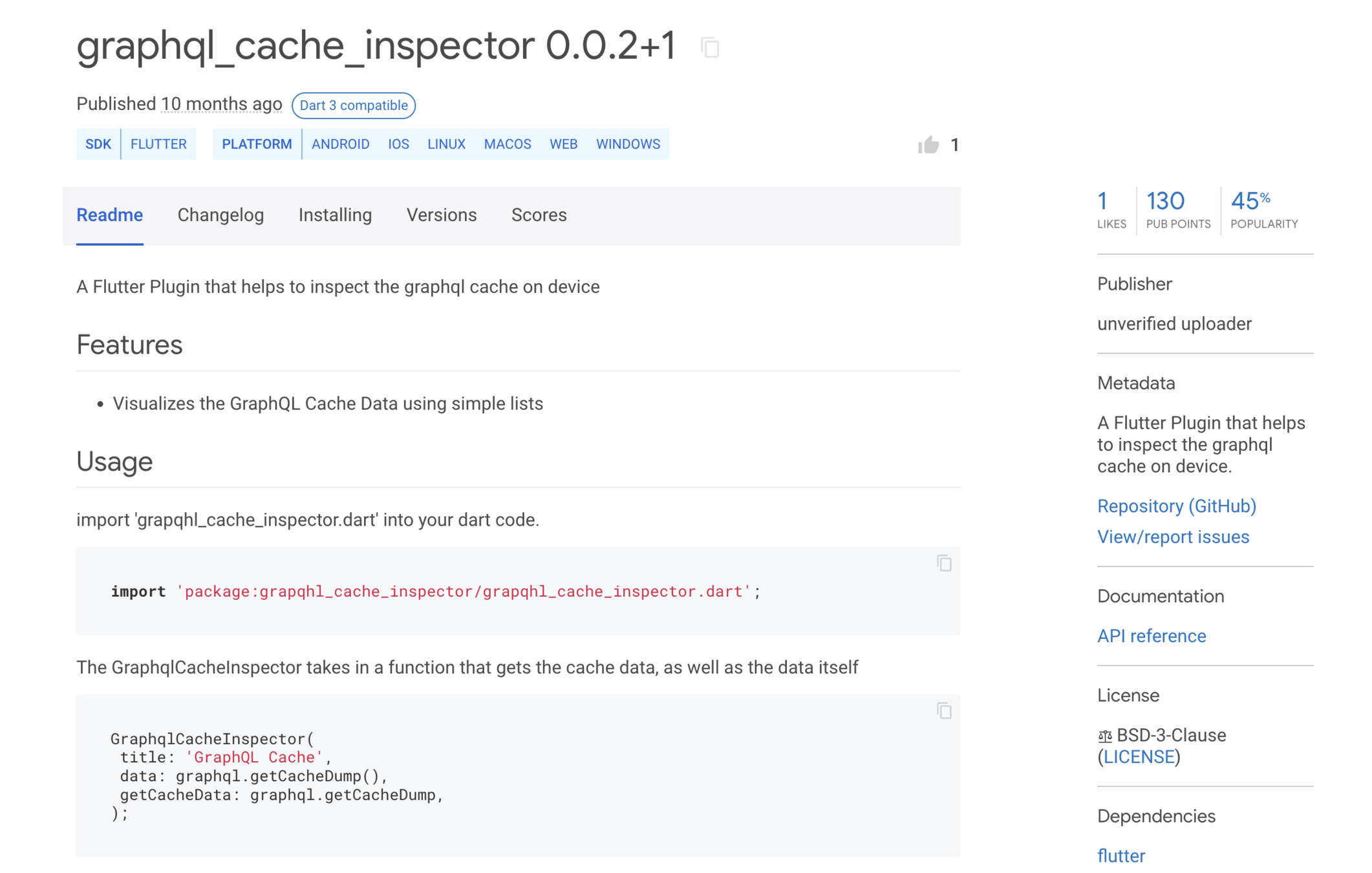Open the flutter dependency link

[x=1120, y=856]
